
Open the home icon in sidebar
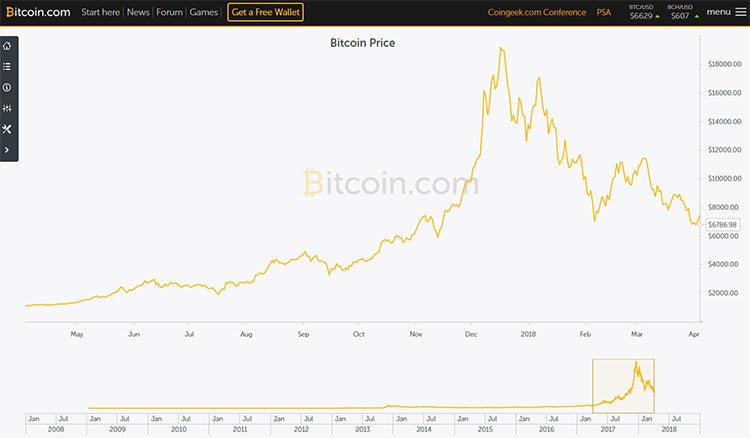pos(7,46)
